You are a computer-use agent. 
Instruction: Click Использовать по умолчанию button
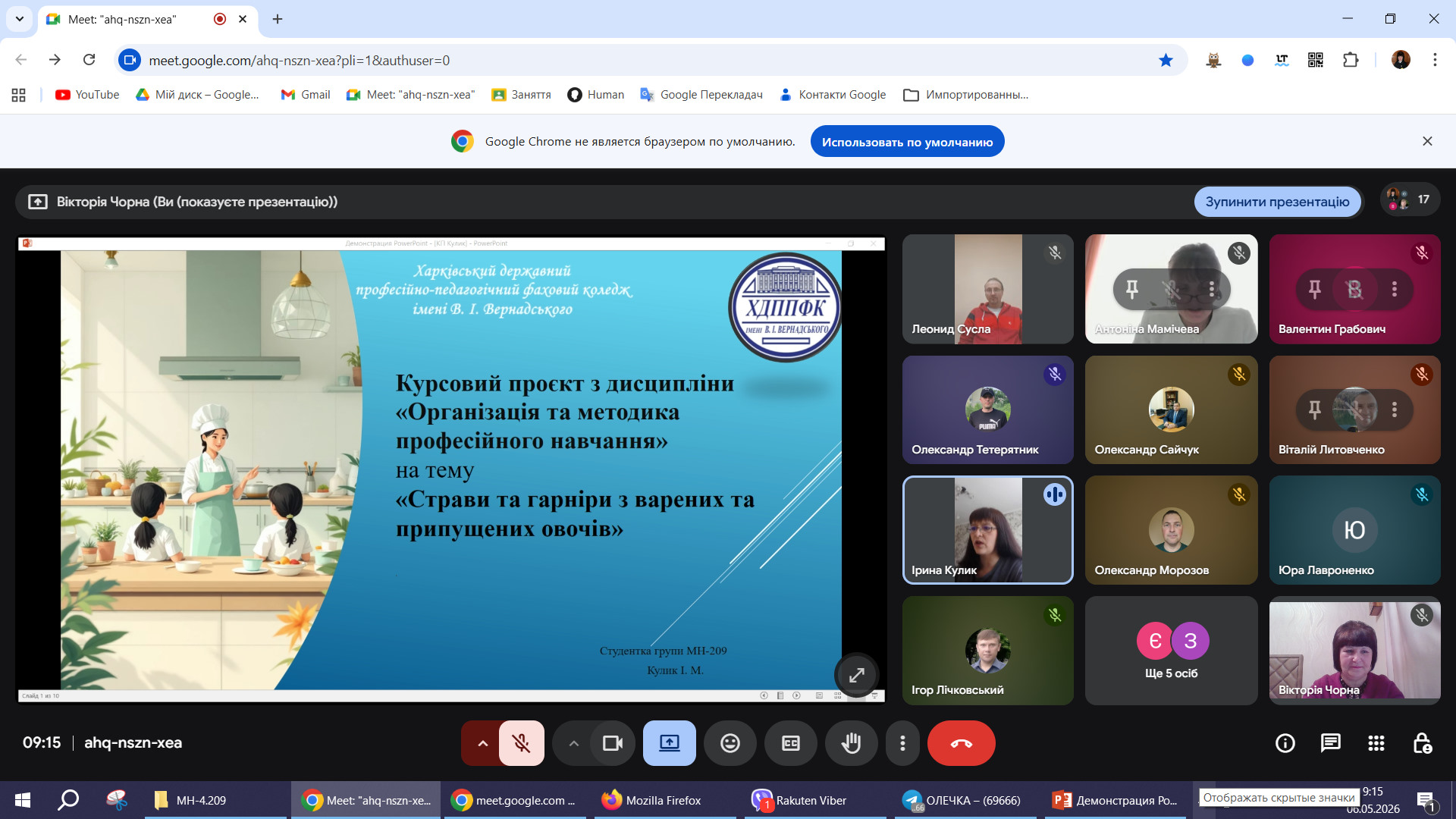click(907, 142)
